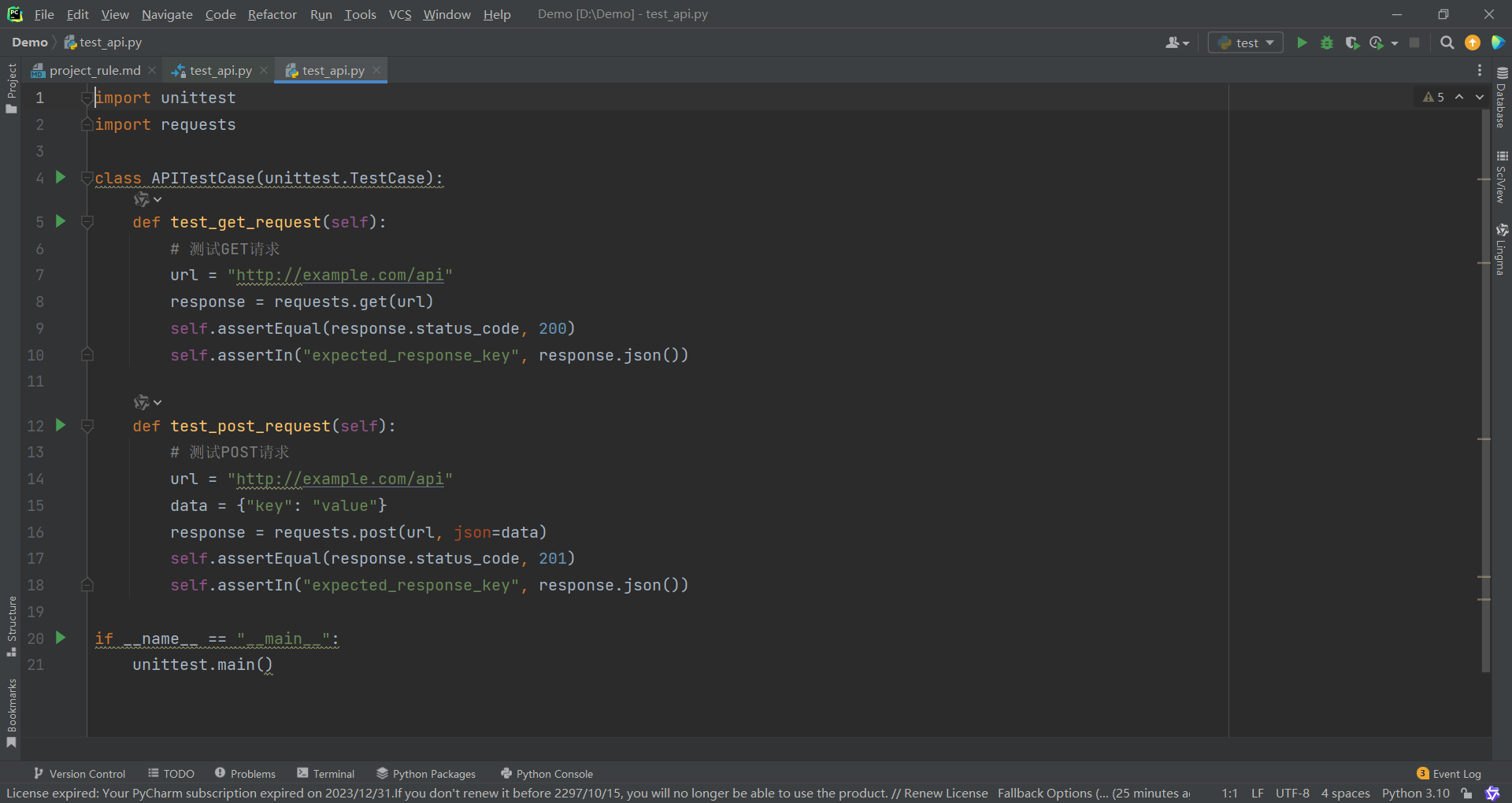Open the user accounts icon in the toolbar
1512x803 pixels.
point(1177,43)
